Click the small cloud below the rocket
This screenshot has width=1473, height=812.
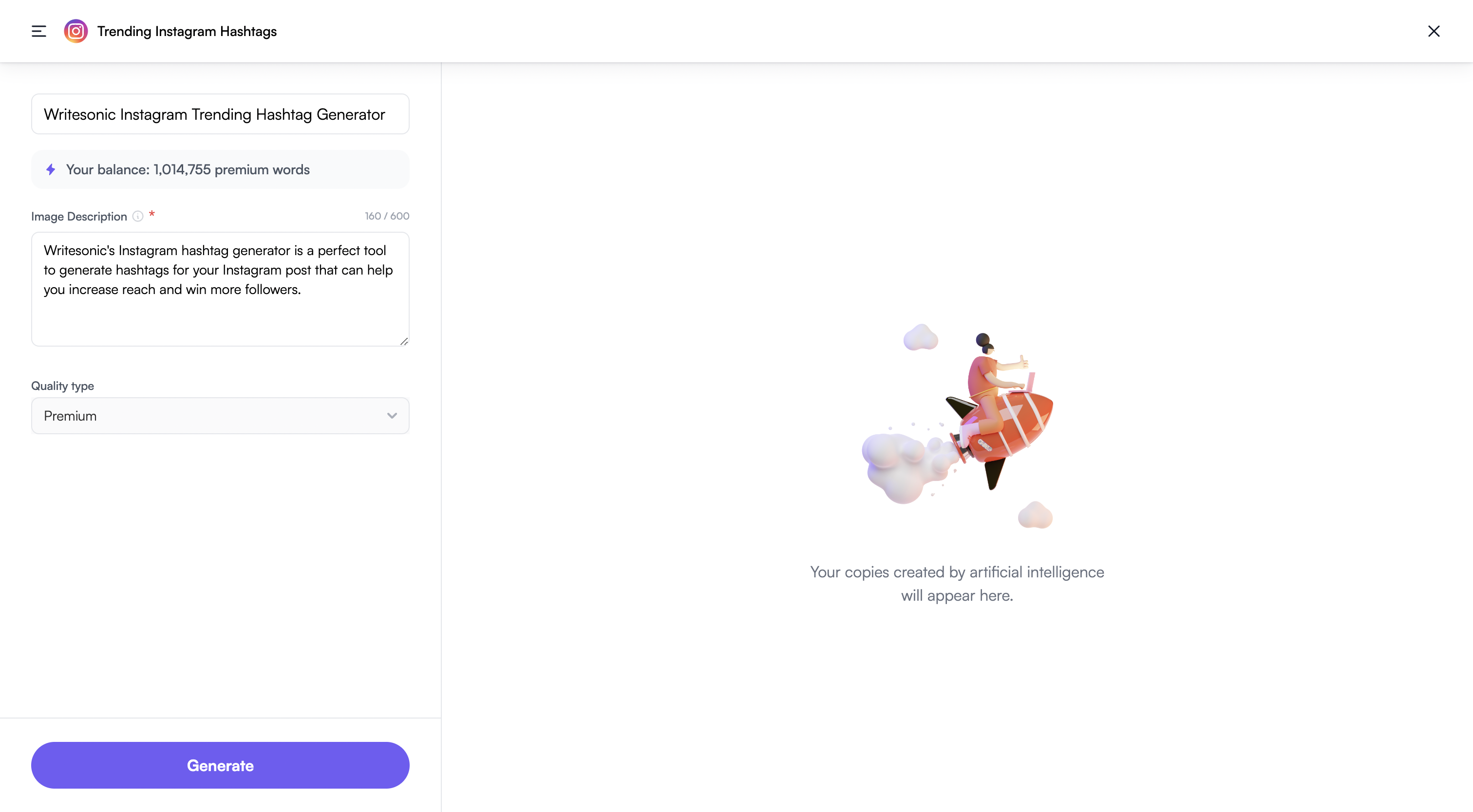click(x=1035, y=515)
